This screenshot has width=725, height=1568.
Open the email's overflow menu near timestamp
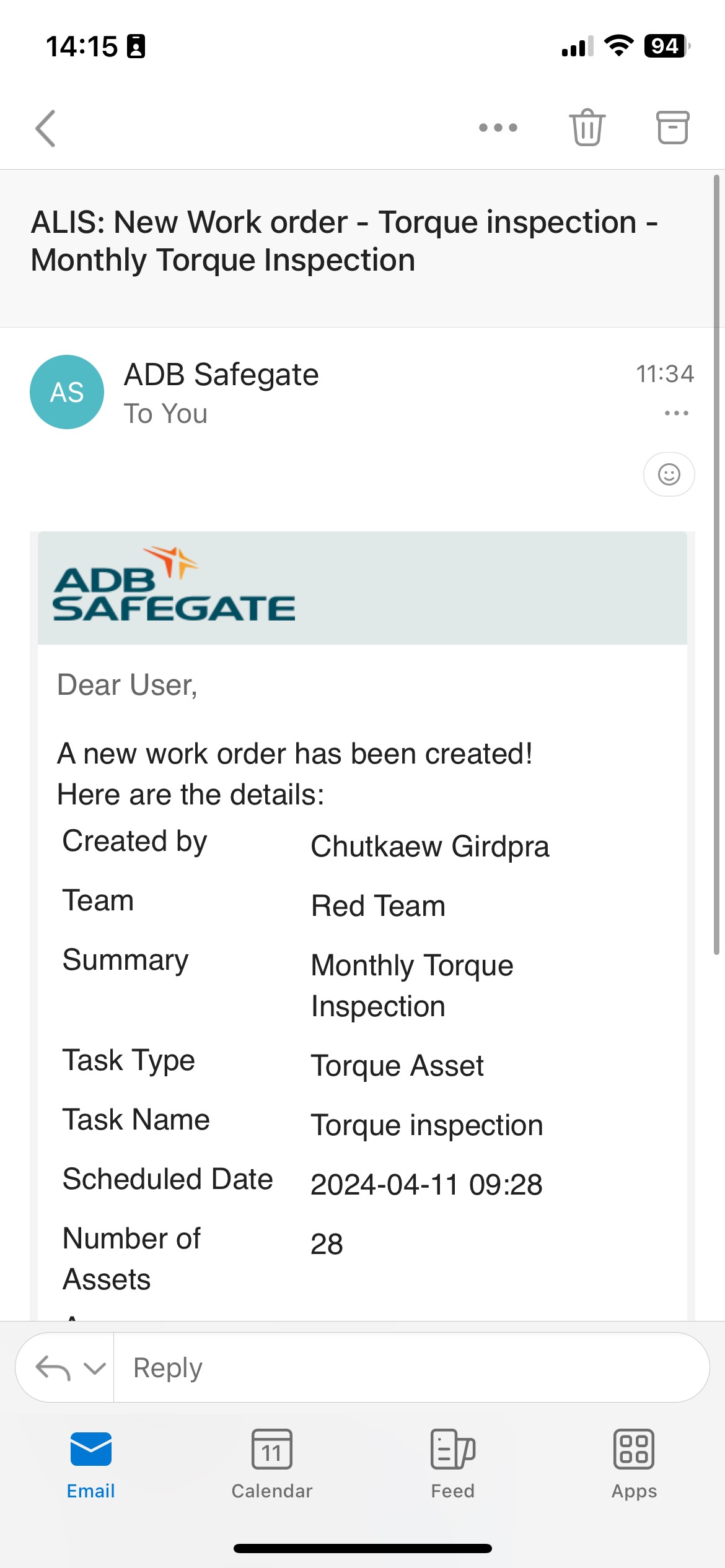675,412
